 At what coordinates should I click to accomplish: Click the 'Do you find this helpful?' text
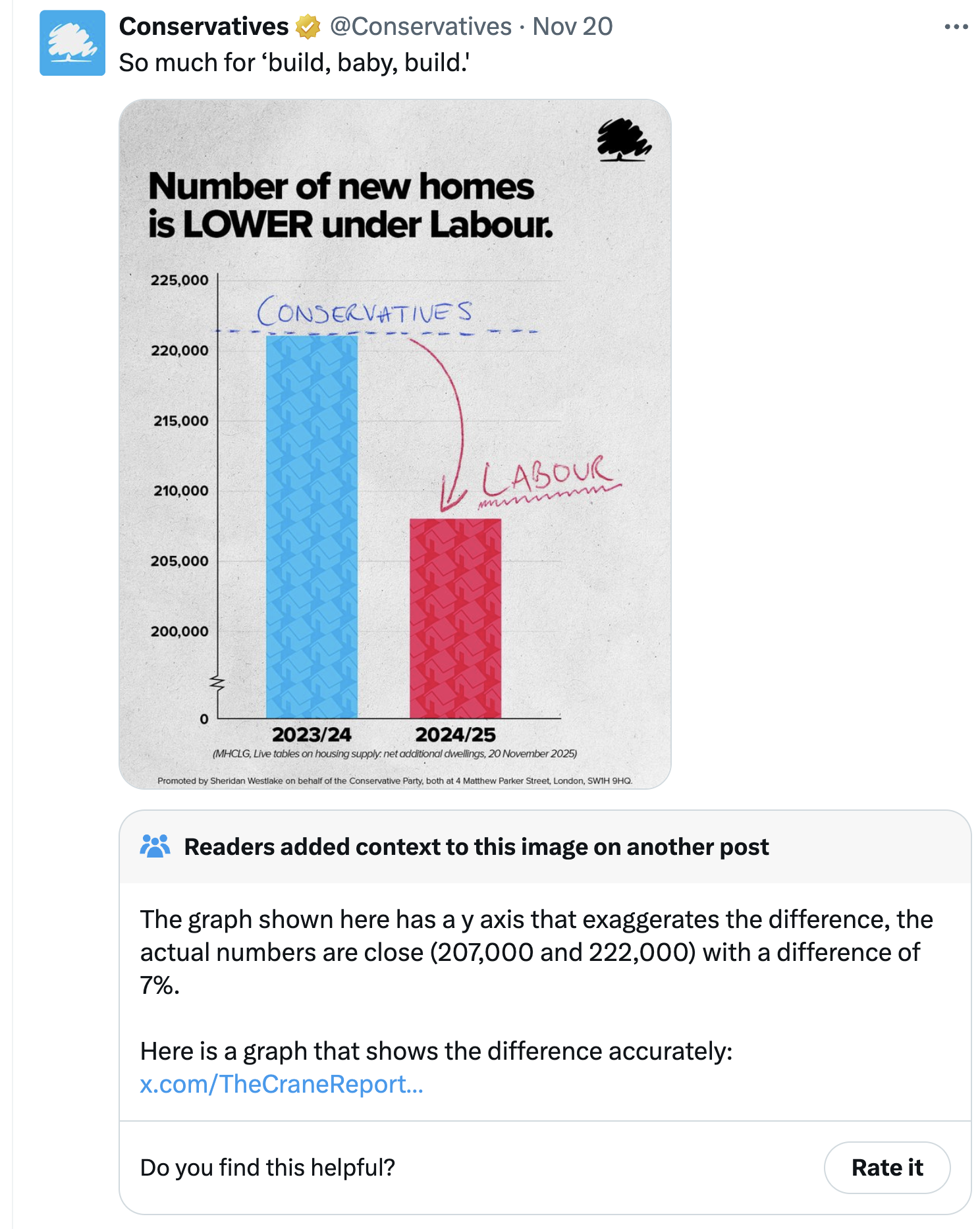pos(267,1168)
